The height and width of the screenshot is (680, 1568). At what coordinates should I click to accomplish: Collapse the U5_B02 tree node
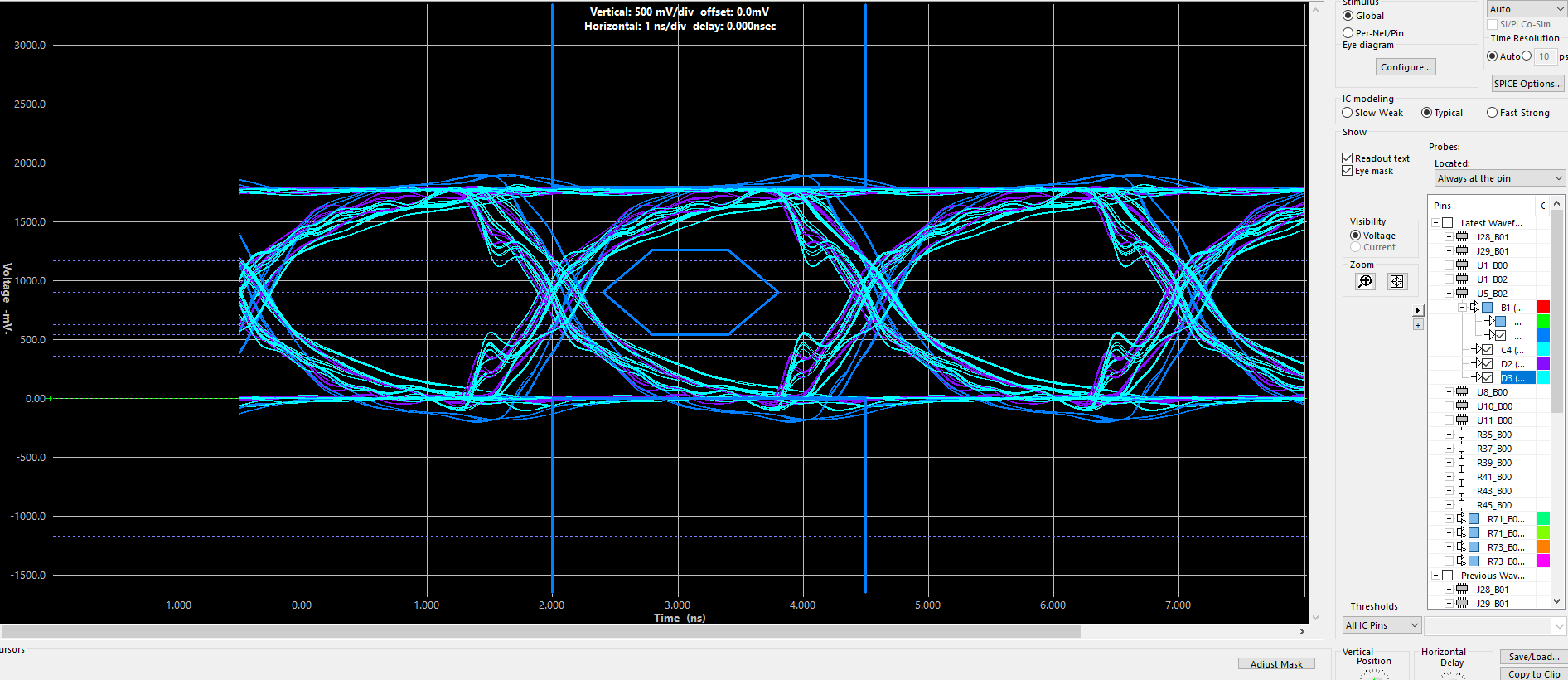point(1449,294)
